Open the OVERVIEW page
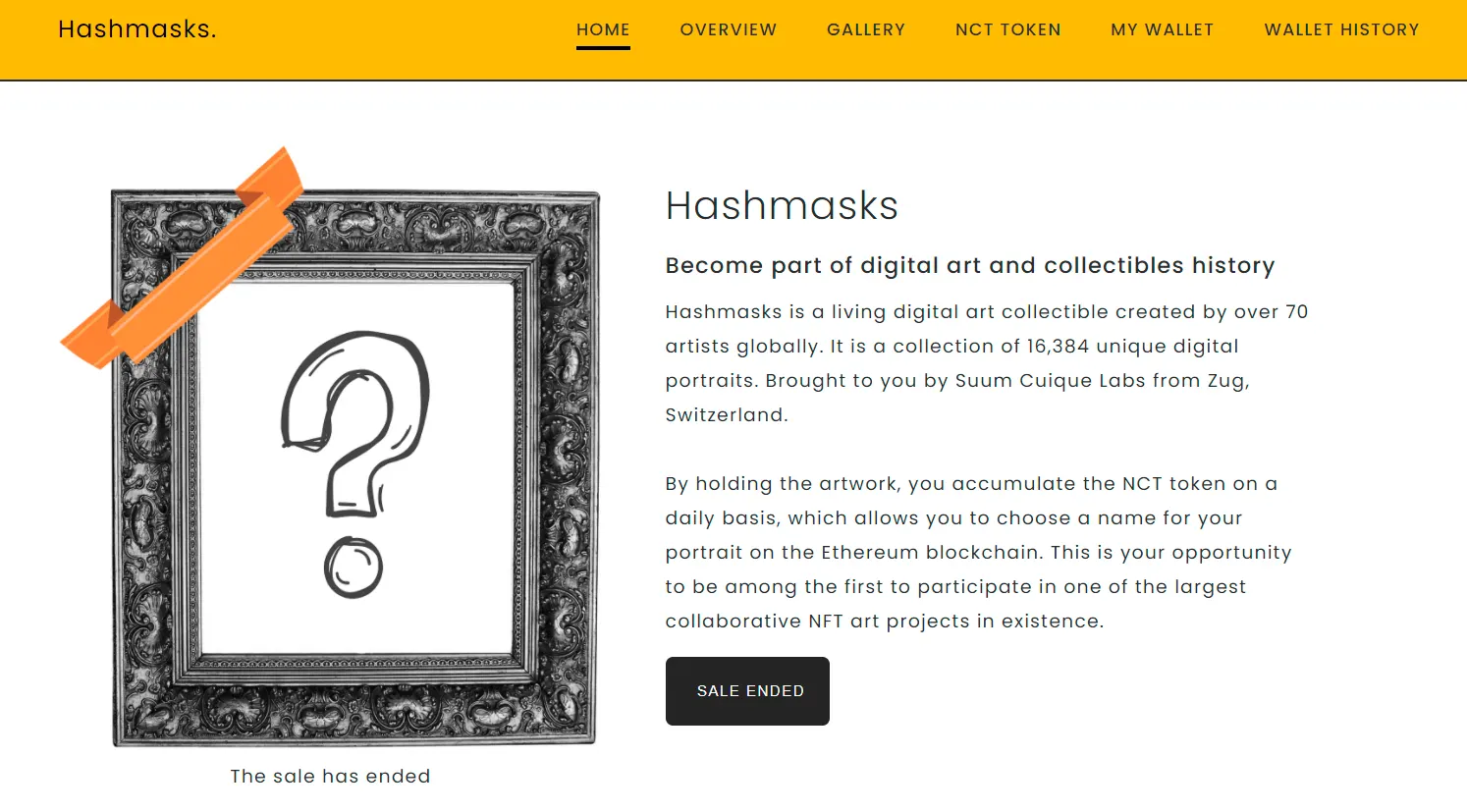 (728, 29)
